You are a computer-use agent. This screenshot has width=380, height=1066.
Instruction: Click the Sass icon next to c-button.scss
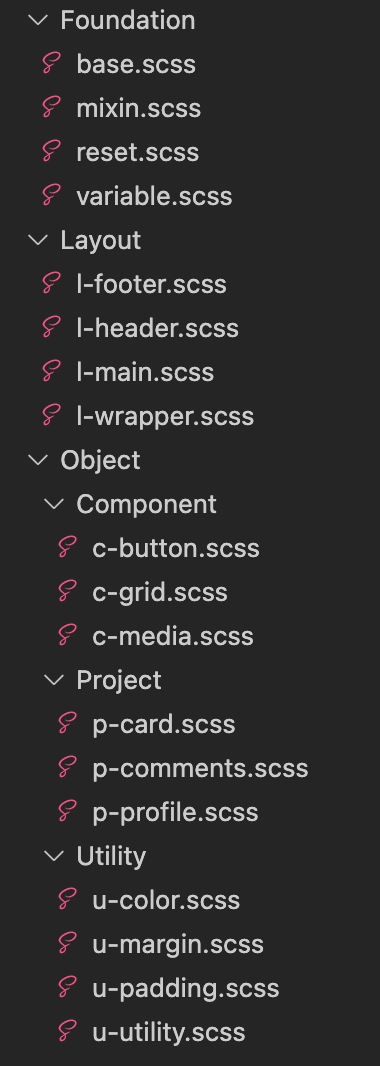pos(67,548)
